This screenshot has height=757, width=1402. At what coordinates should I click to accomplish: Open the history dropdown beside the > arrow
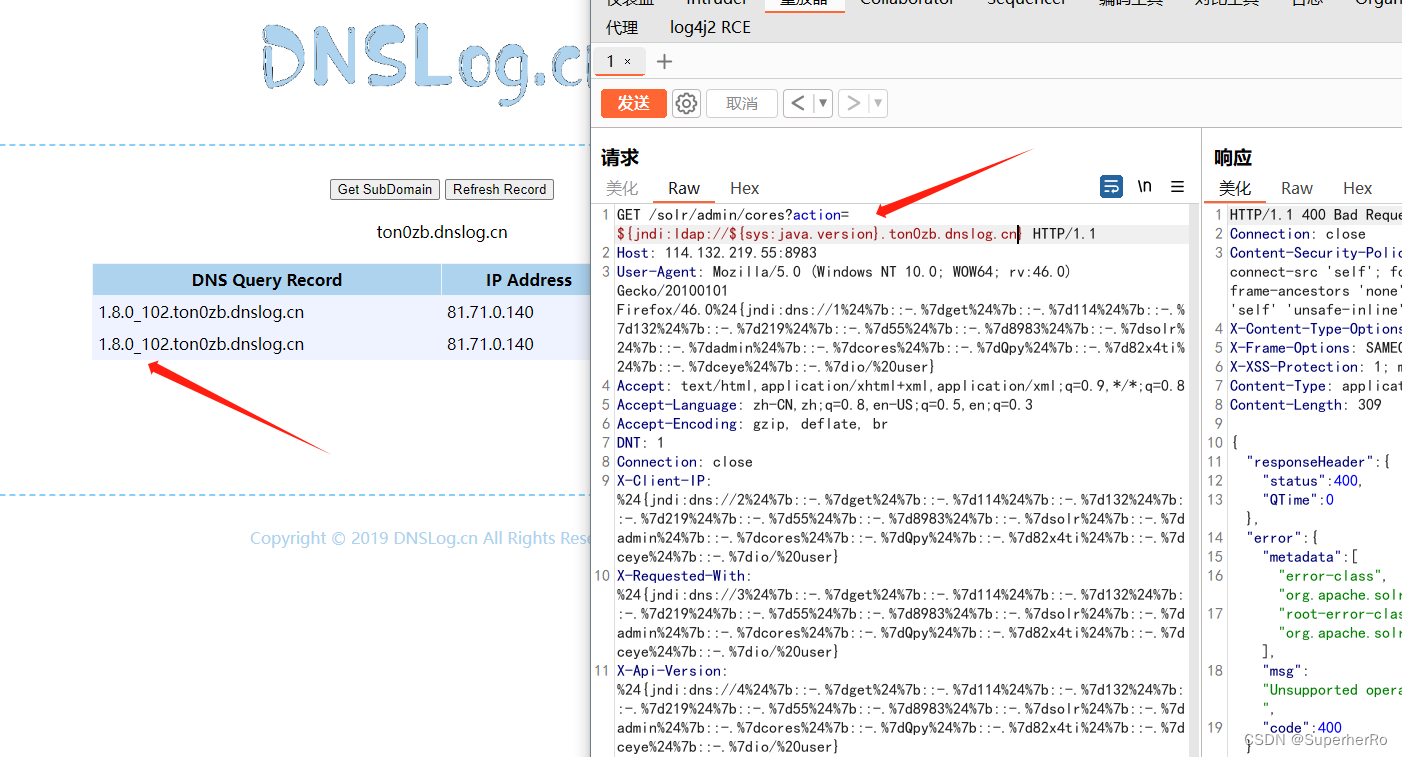click(x=878, y=103)
